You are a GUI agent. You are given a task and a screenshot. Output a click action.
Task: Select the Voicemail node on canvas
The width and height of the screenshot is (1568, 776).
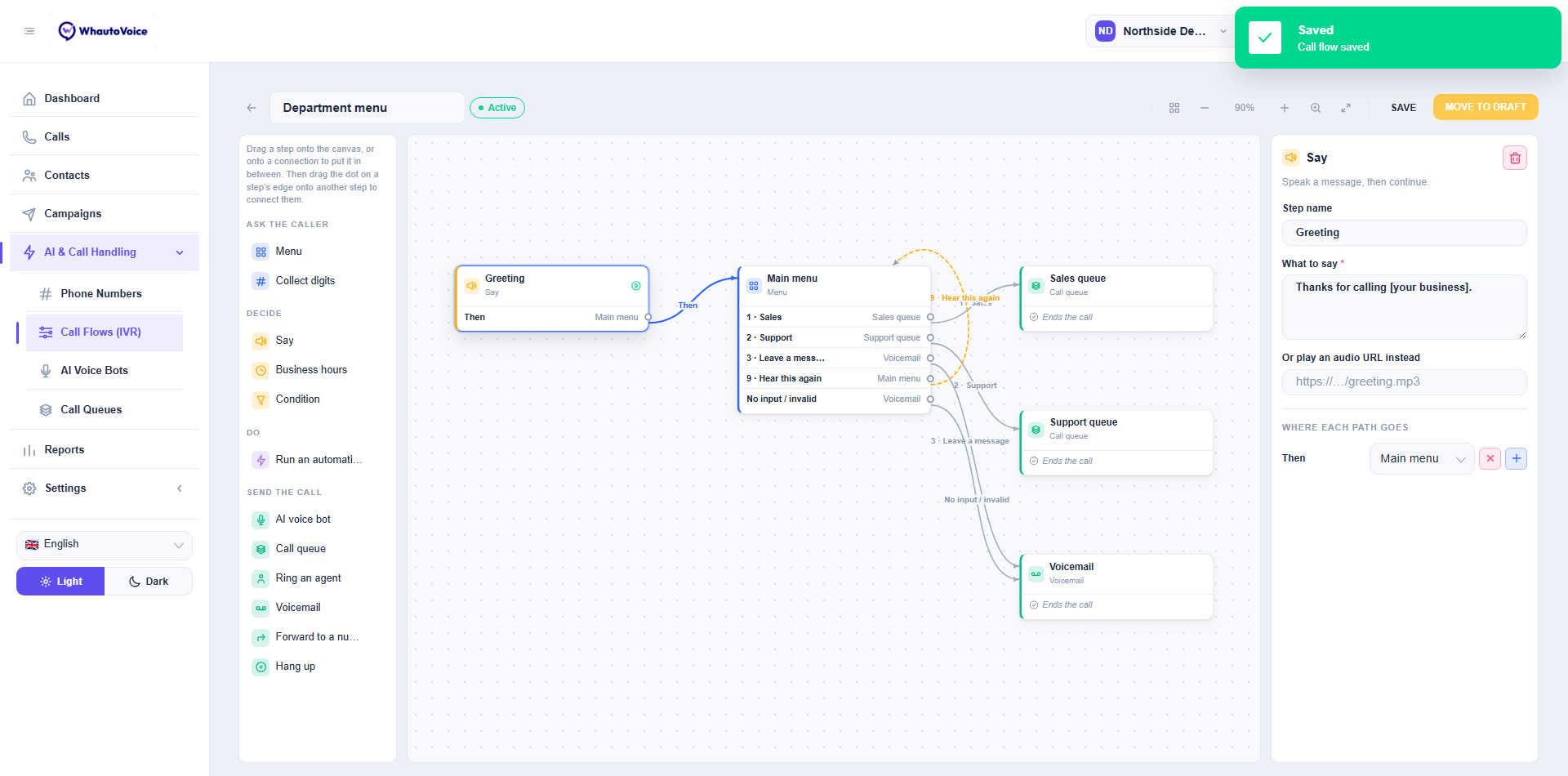[1116, 586]
